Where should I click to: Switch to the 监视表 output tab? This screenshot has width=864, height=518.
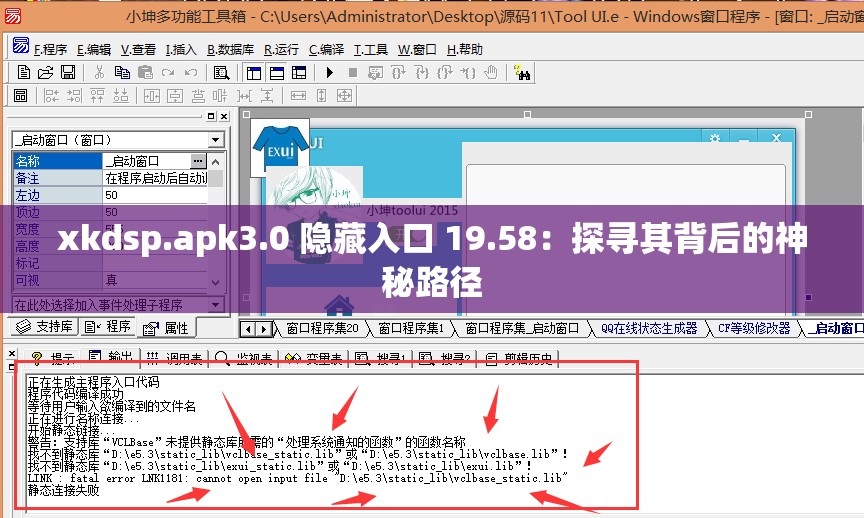244,358
